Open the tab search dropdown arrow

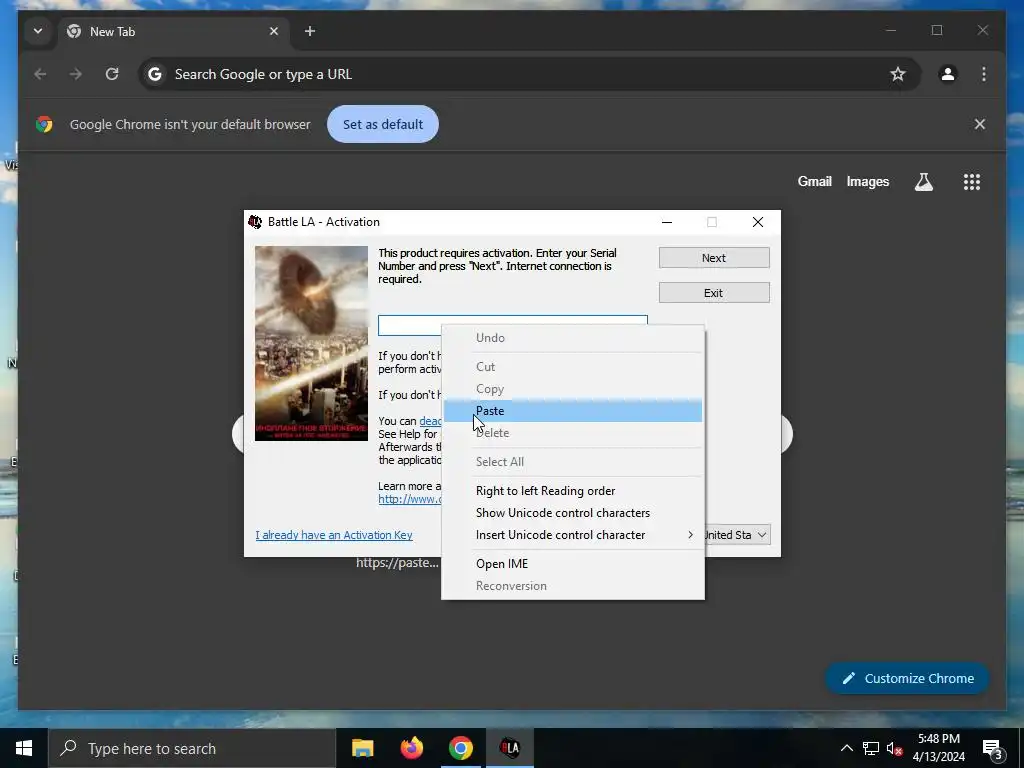coord(38,31)
